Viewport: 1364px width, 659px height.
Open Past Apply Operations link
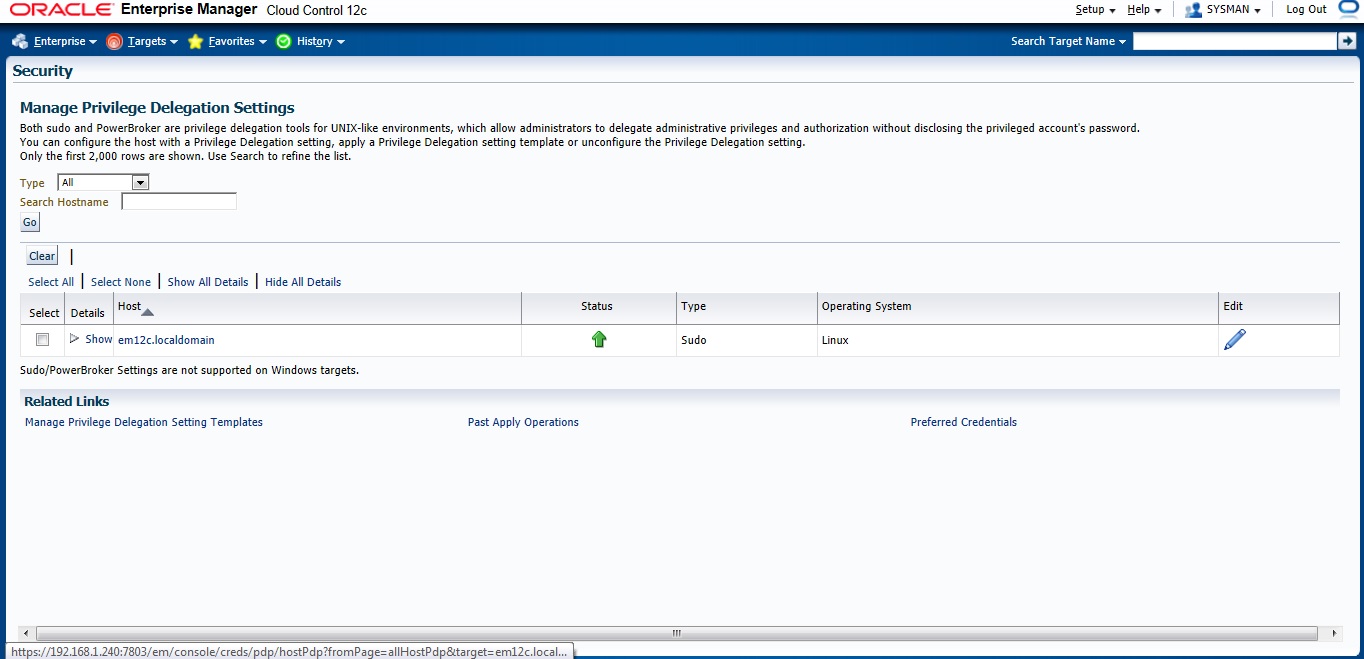pos(523,422)
